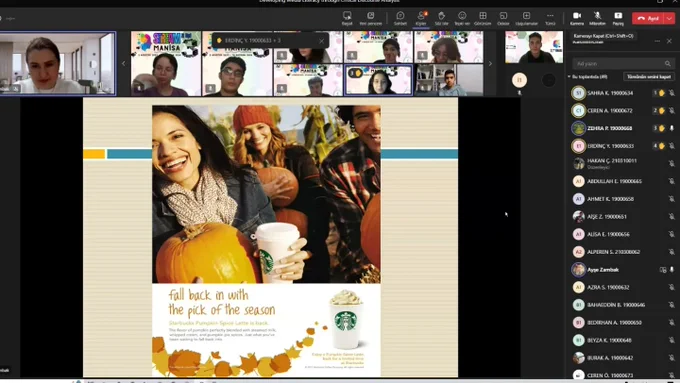Click the search magnifier in participant search
Screen dimensions: 680x383
pos(668,64)
